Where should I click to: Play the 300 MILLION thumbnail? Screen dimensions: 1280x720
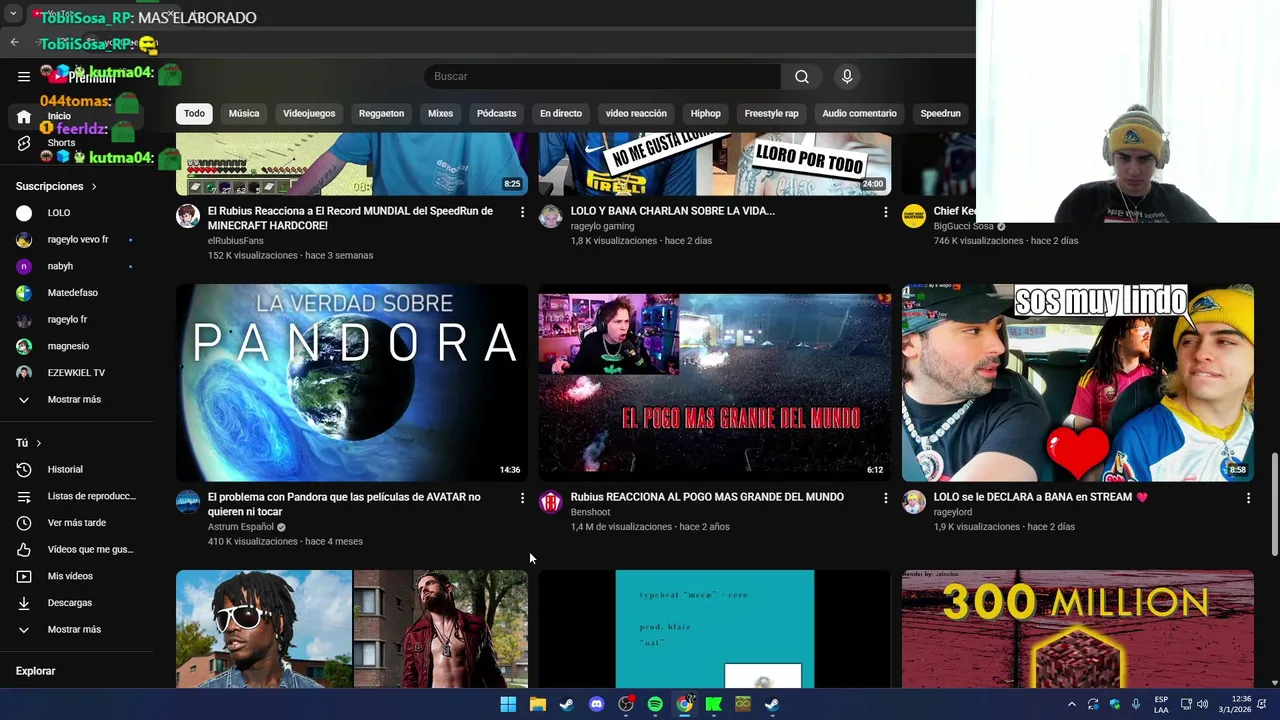click(1077, 629)
